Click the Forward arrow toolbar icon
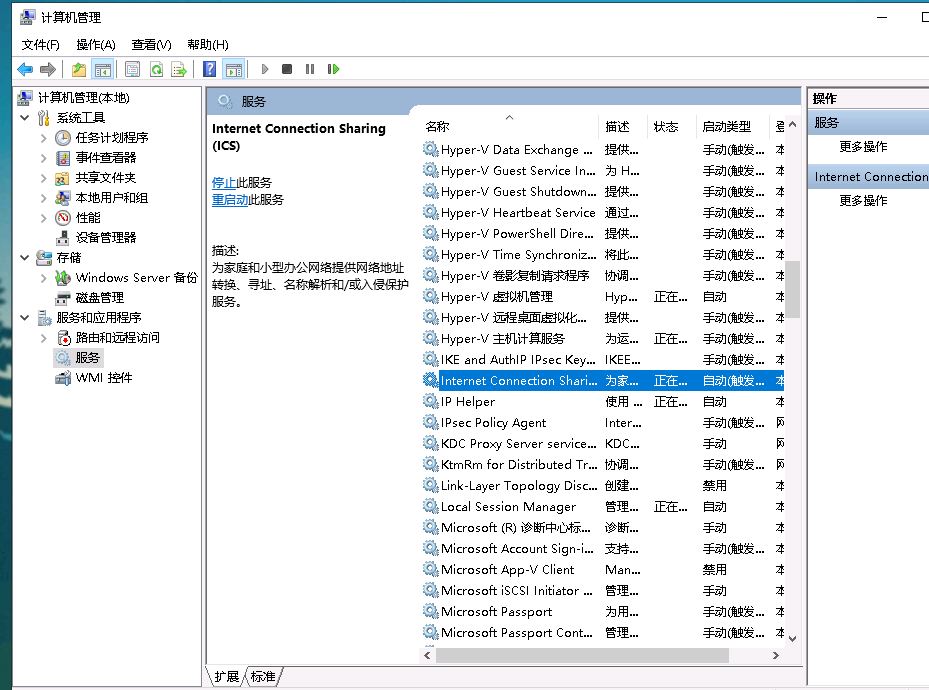 pyautogui.click(x=47, y=69)
